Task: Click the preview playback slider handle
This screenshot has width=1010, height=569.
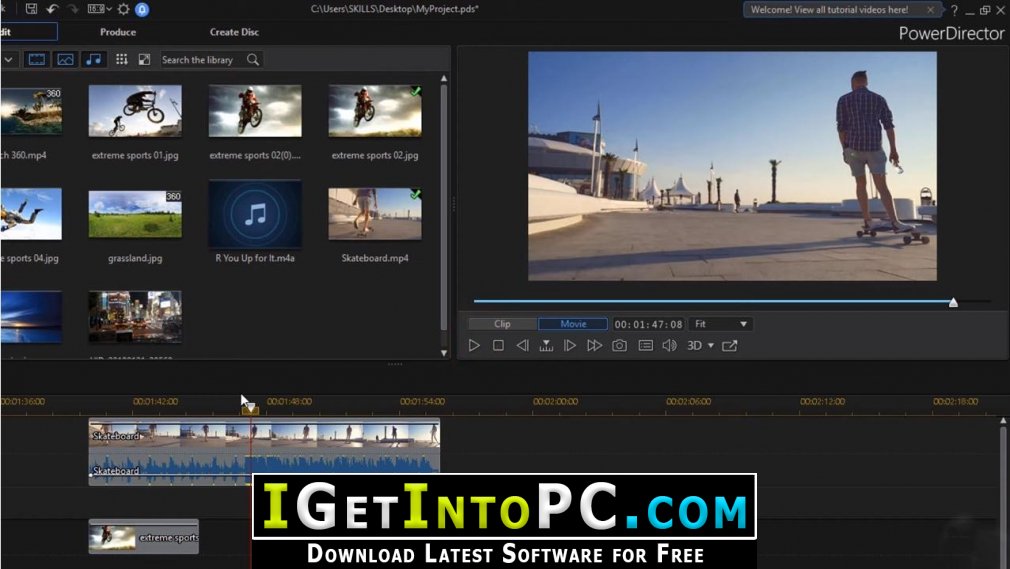Action: [x=953, y=302]
